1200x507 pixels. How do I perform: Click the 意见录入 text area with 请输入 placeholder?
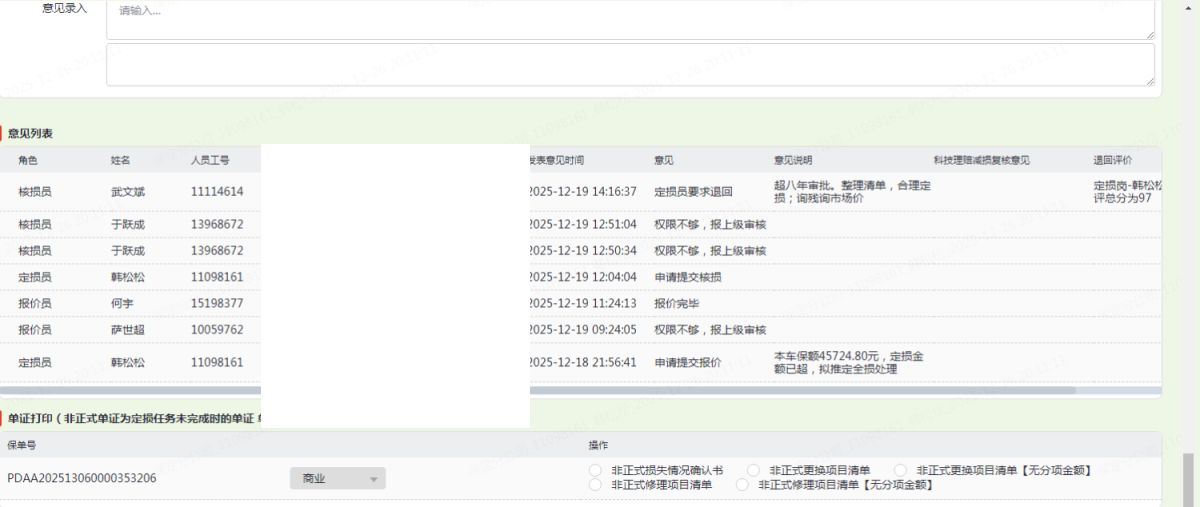point(630,18)
